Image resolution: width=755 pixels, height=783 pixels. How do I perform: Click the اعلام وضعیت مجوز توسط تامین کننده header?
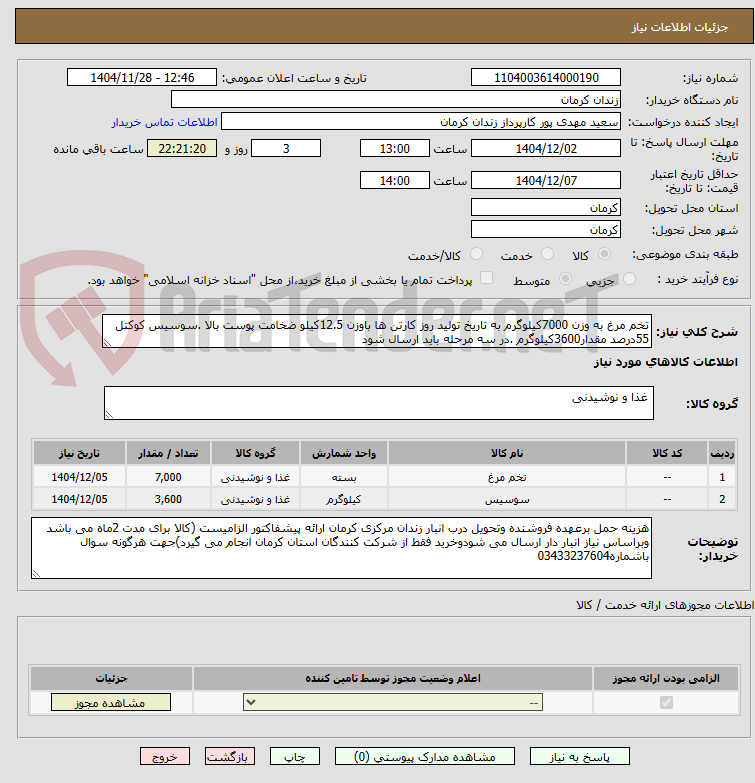(x=393, y=678)
